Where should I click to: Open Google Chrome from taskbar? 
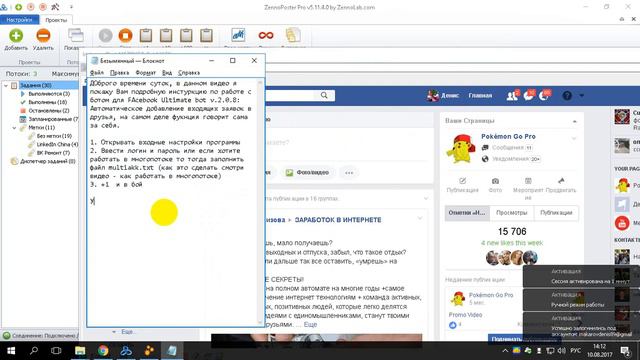click(103, 351)
